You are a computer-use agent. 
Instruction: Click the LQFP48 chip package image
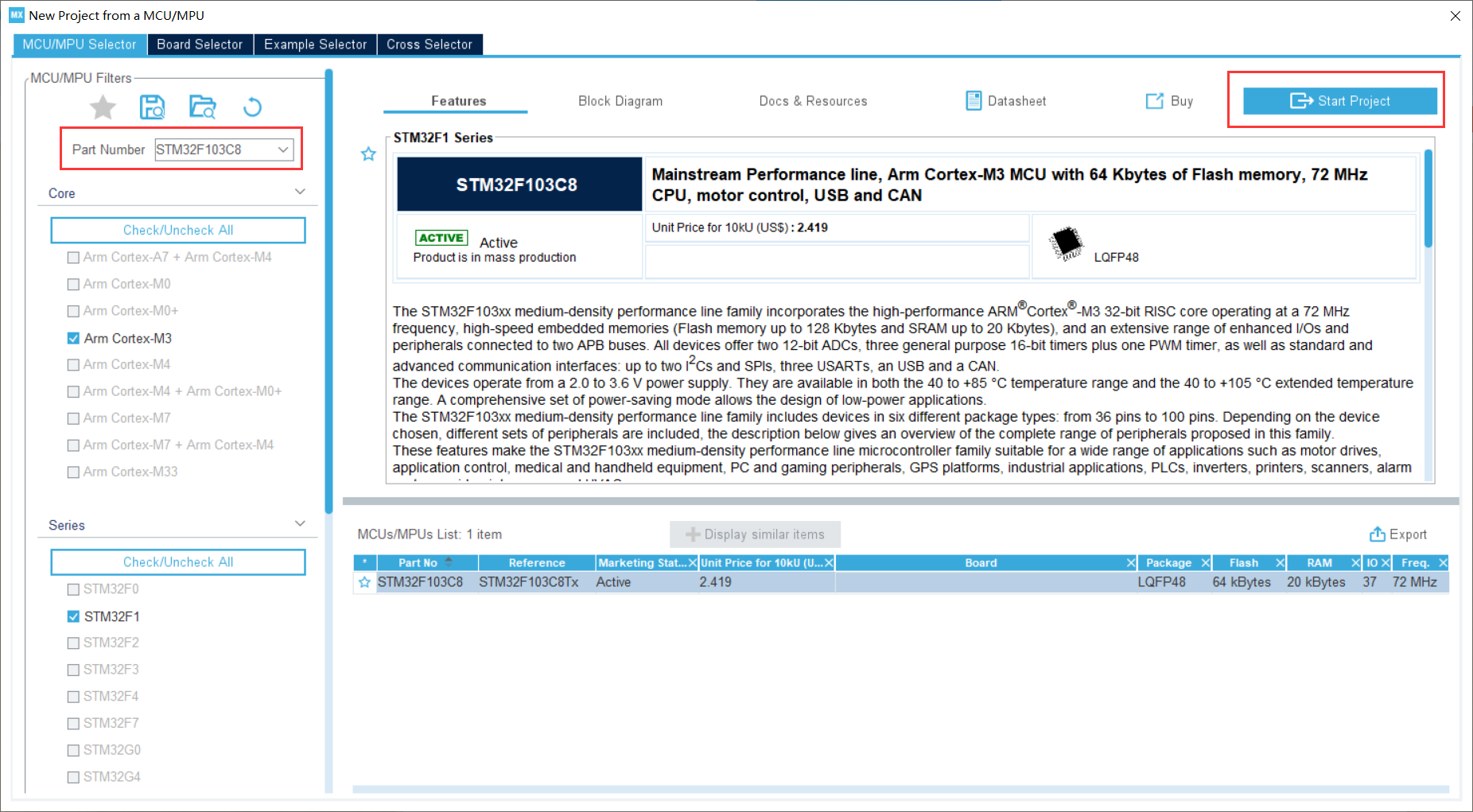tap(1066, 243)
